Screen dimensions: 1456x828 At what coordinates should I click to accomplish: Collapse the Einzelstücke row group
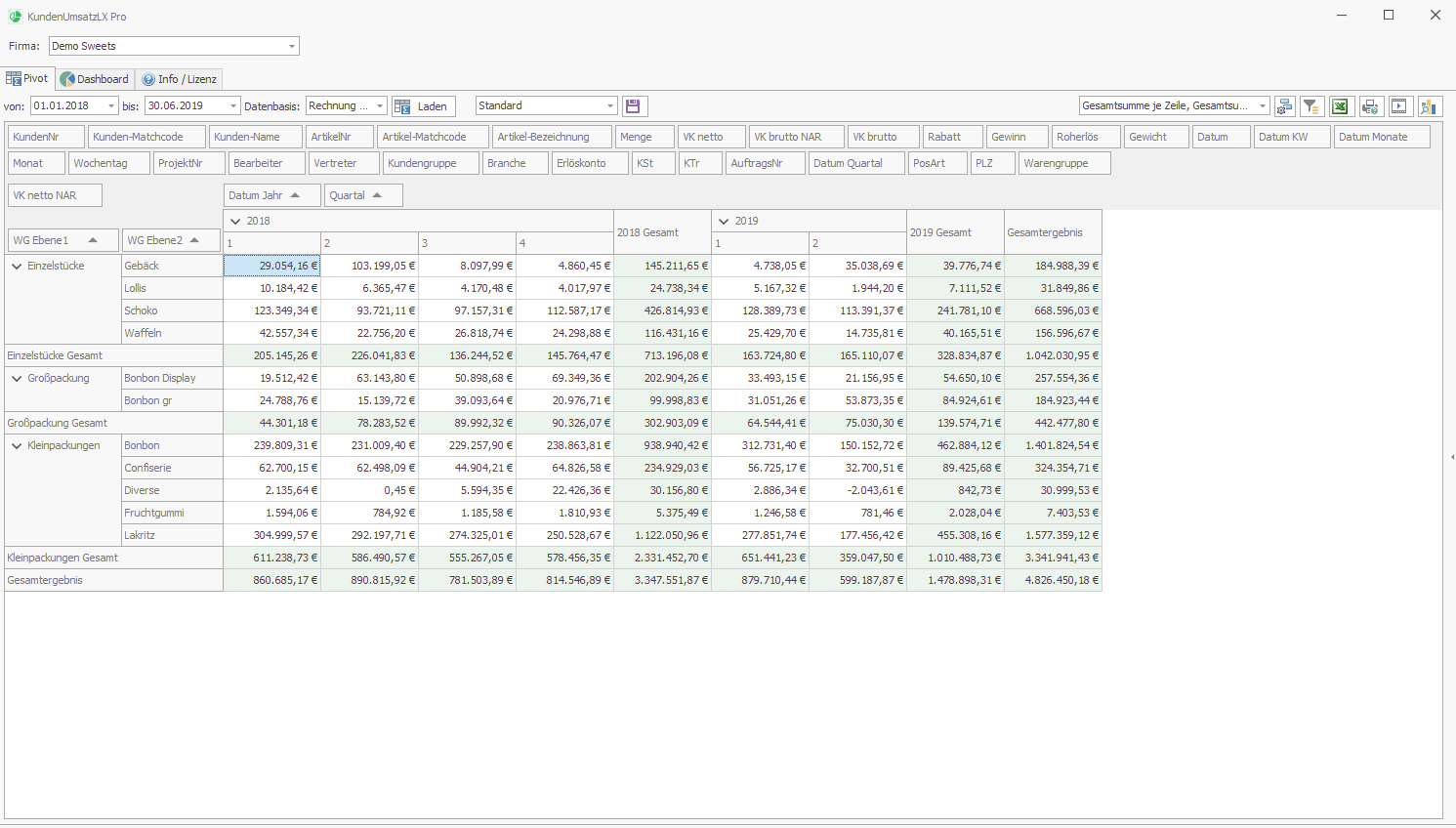(x=17, y=266)
